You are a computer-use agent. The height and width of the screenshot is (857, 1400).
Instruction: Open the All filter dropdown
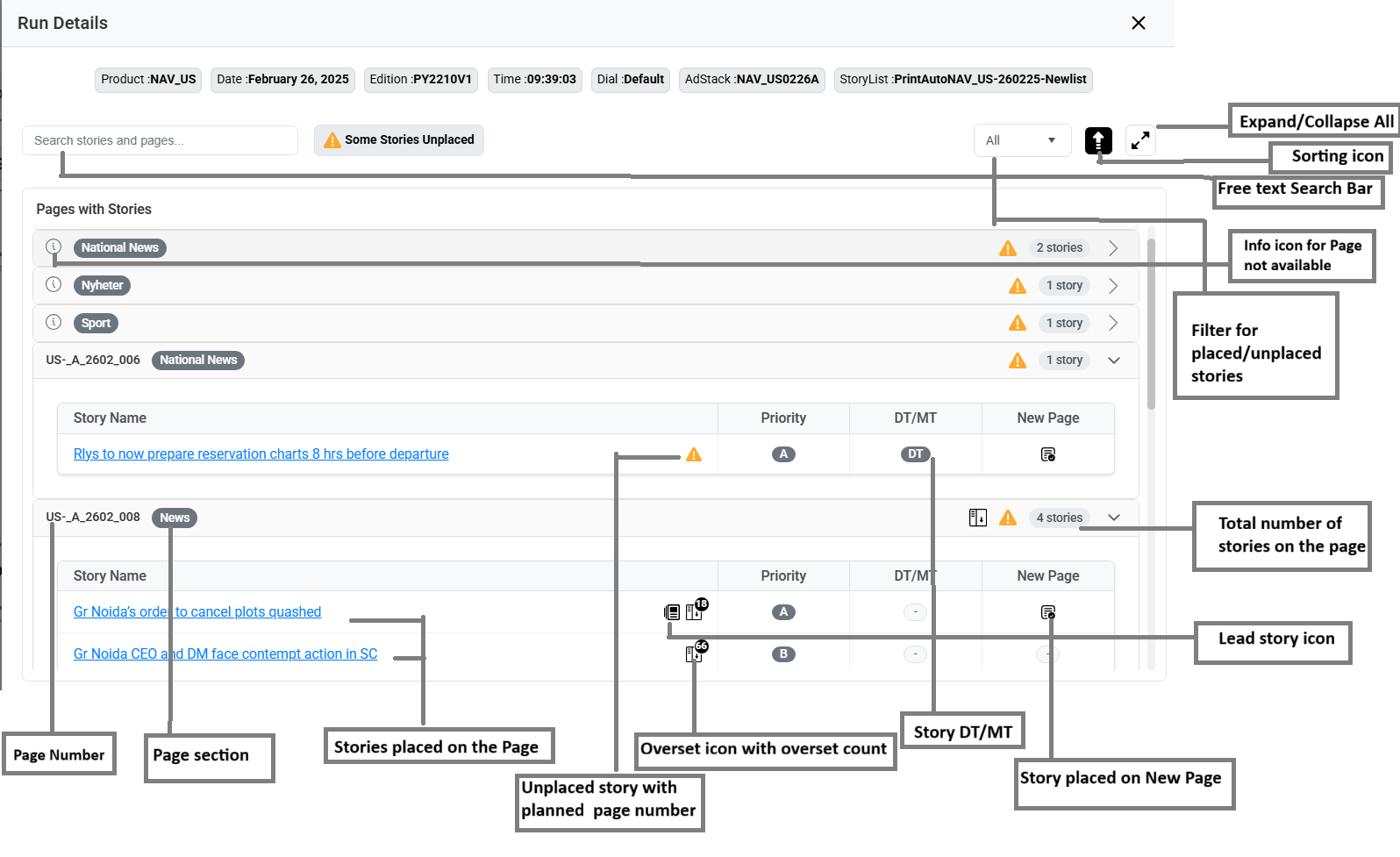[1022, 140]
